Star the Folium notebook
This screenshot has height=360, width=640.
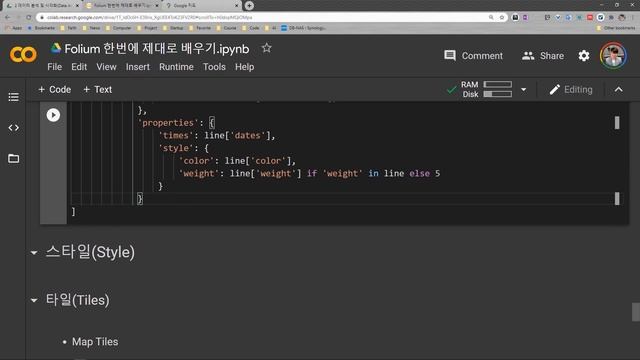[x=267, y=48]
